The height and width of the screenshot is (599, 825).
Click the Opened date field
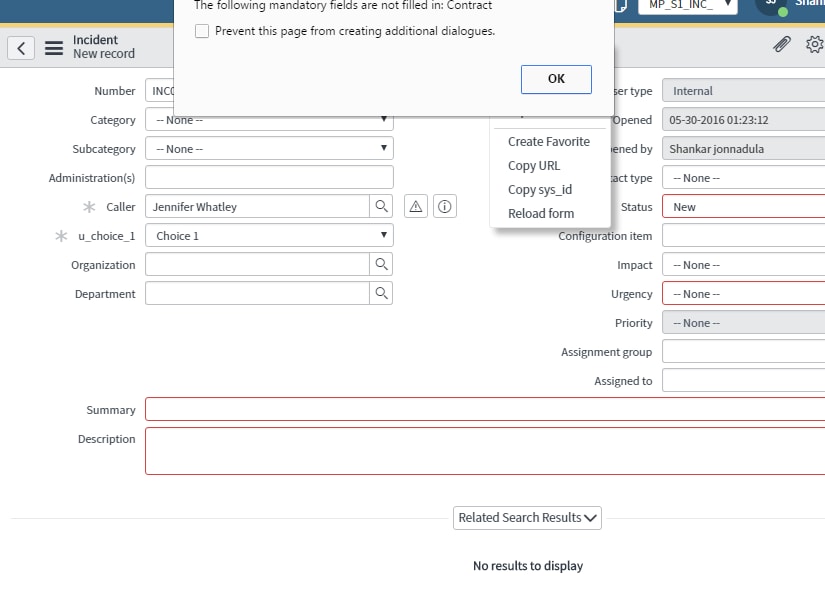(x=743, y=119)
